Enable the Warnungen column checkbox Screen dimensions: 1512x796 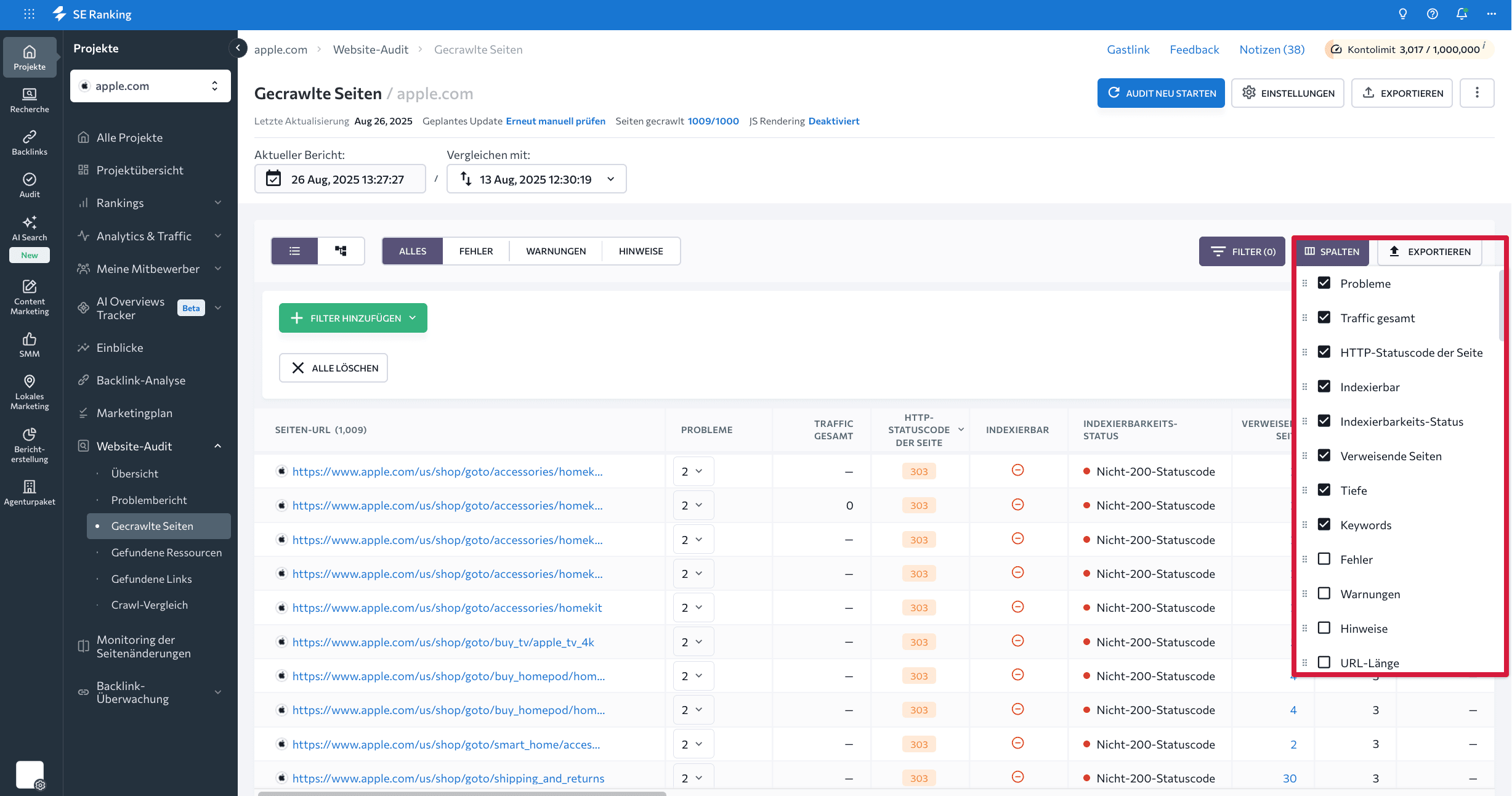[1324, 593]
